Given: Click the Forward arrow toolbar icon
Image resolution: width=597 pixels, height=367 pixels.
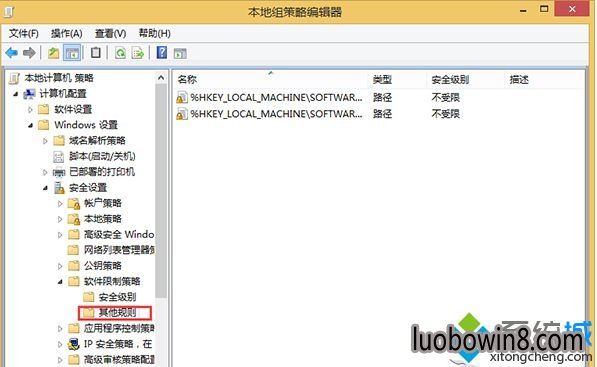Looking at the screenshot, I should point(29,53).
